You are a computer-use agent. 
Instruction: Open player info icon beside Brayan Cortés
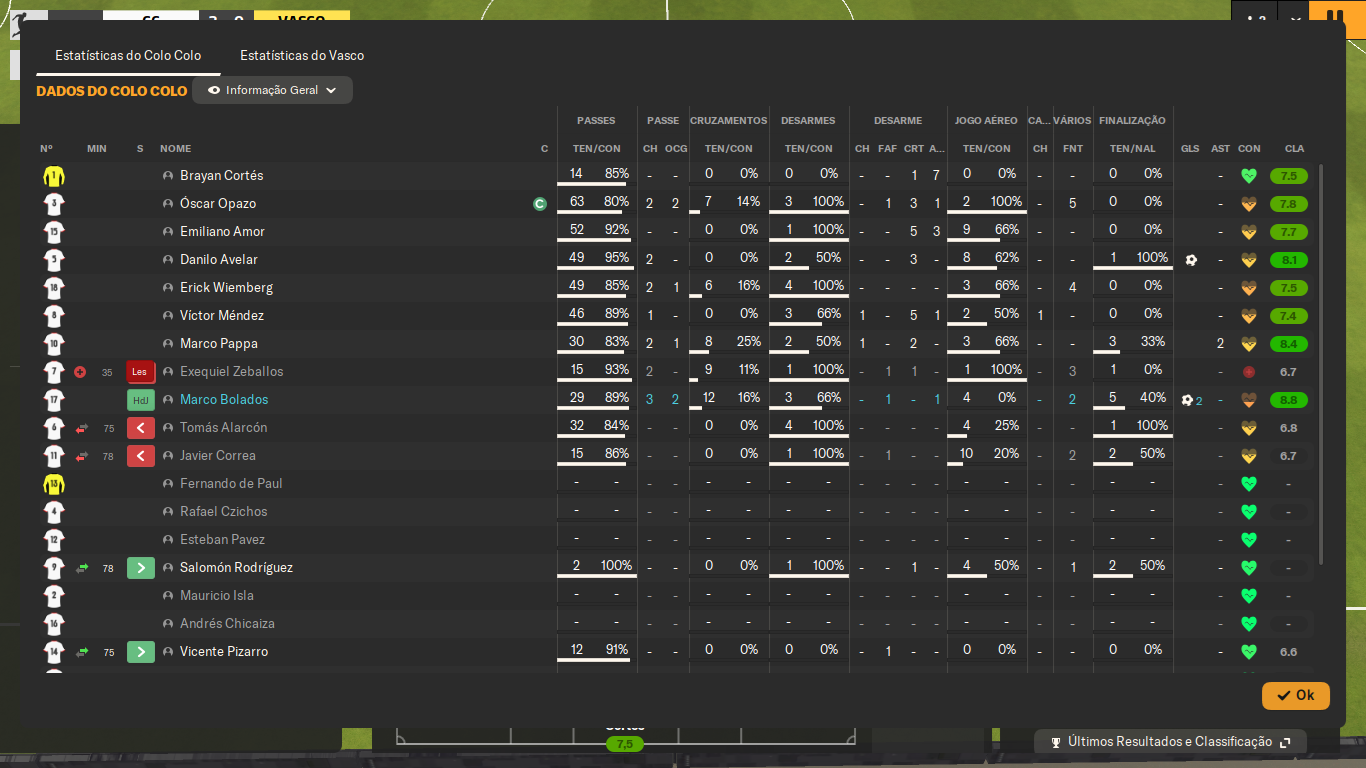tap(168, 176)
